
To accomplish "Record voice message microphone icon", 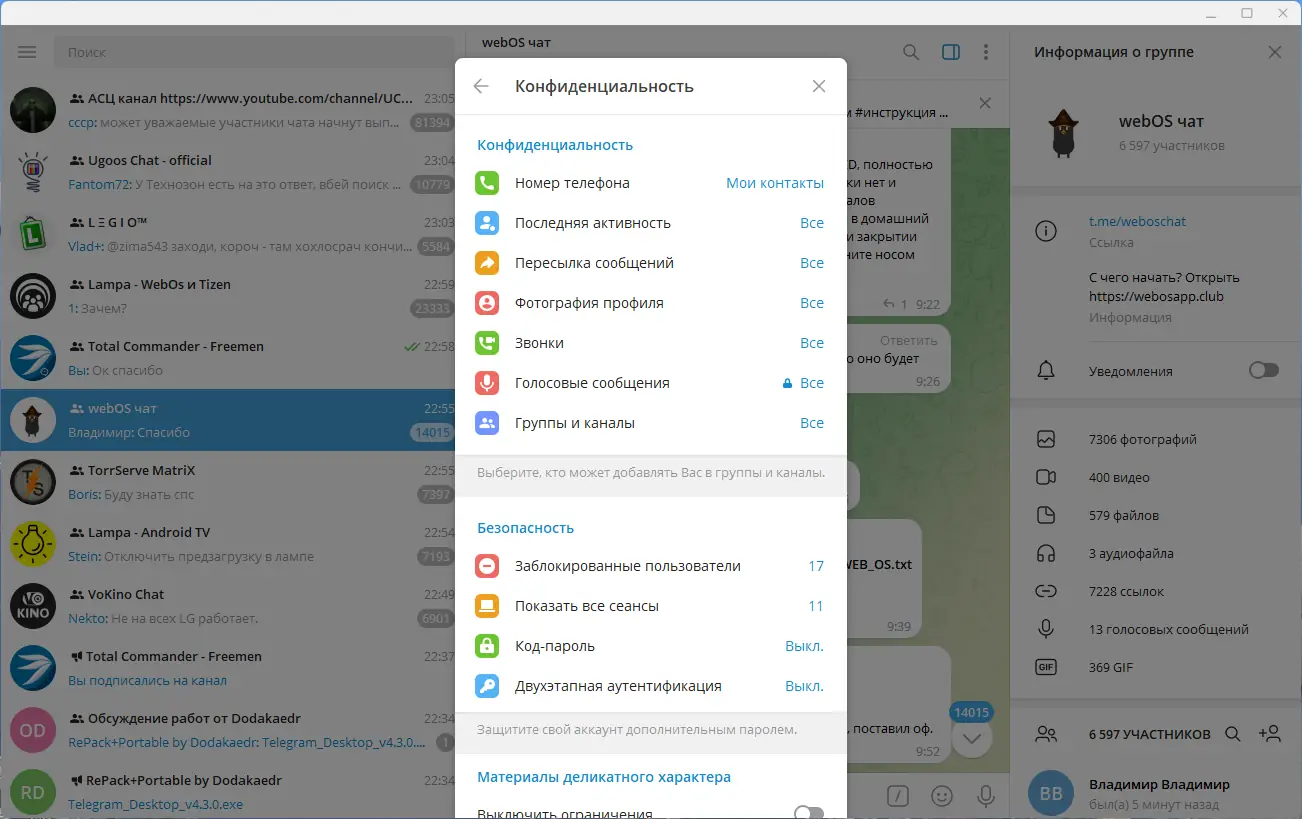I will coord(986,795).
